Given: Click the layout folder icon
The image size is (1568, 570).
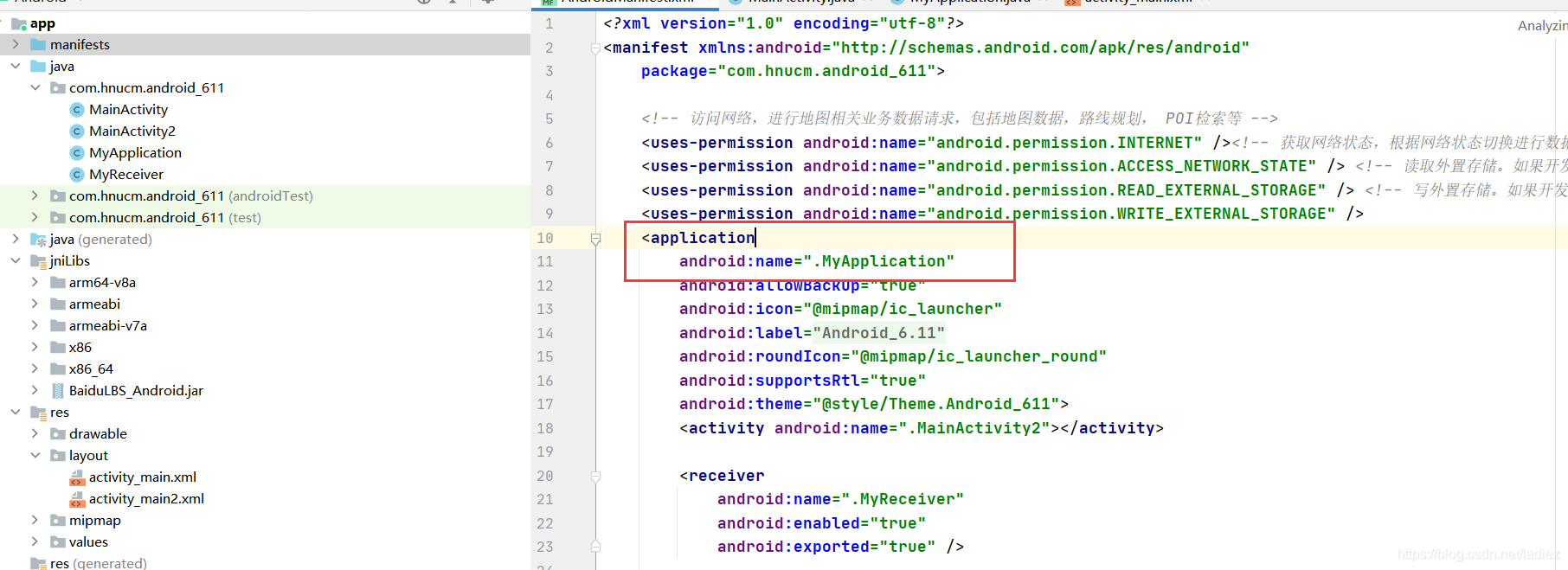Looking at the screenshot, I should coord(58,455).
